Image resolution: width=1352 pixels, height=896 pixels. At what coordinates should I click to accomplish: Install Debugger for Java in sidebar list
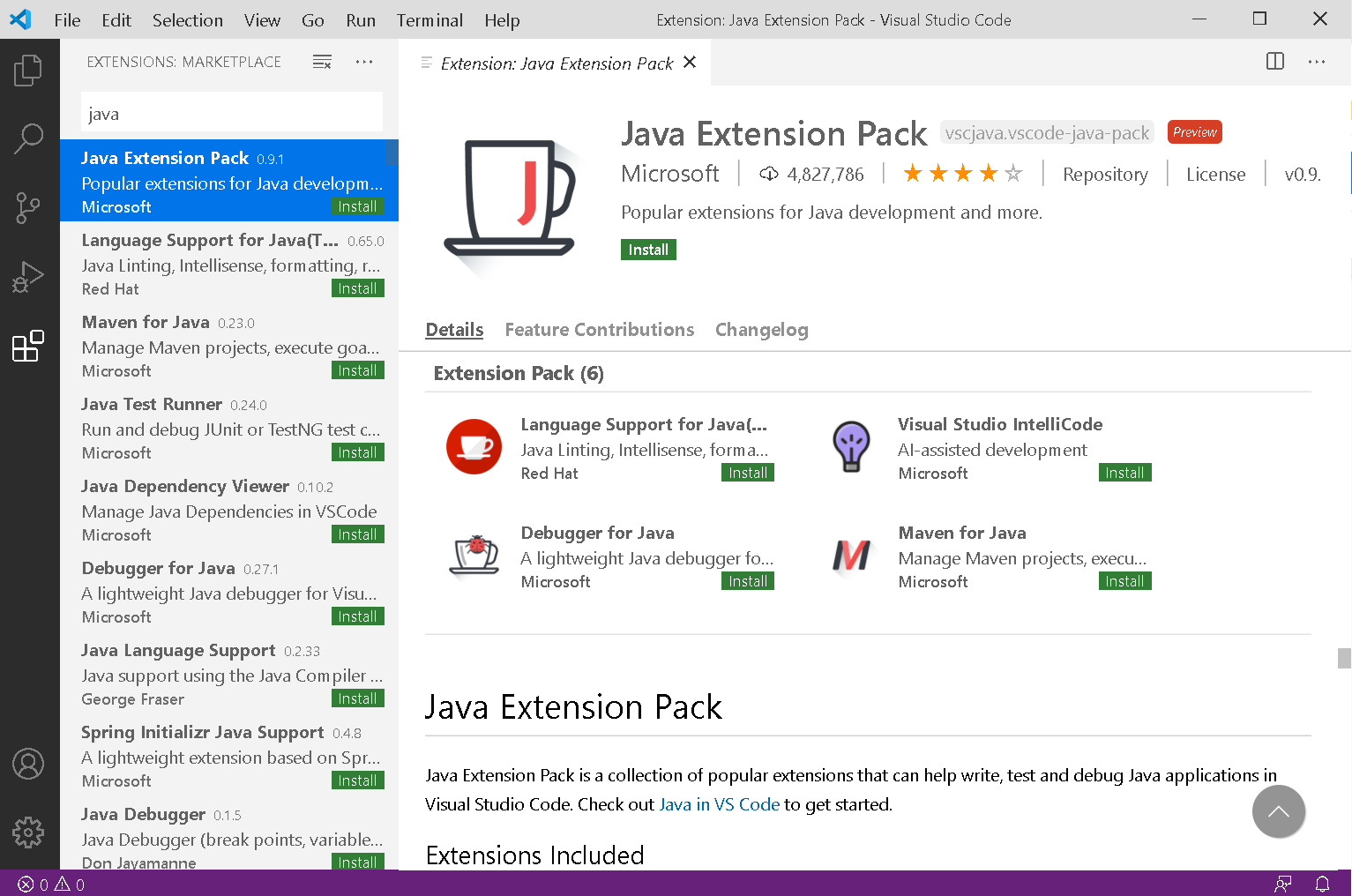[357, 616]
